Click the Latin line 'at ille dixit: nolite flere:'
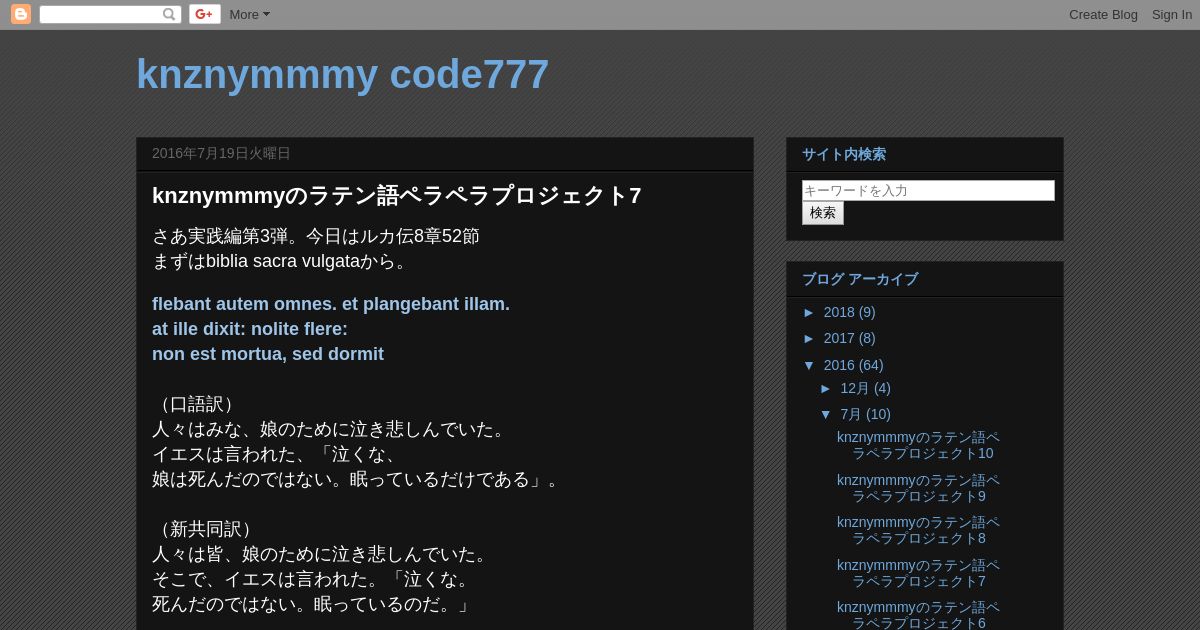The image size is (1200, 630). coord(250,329)
